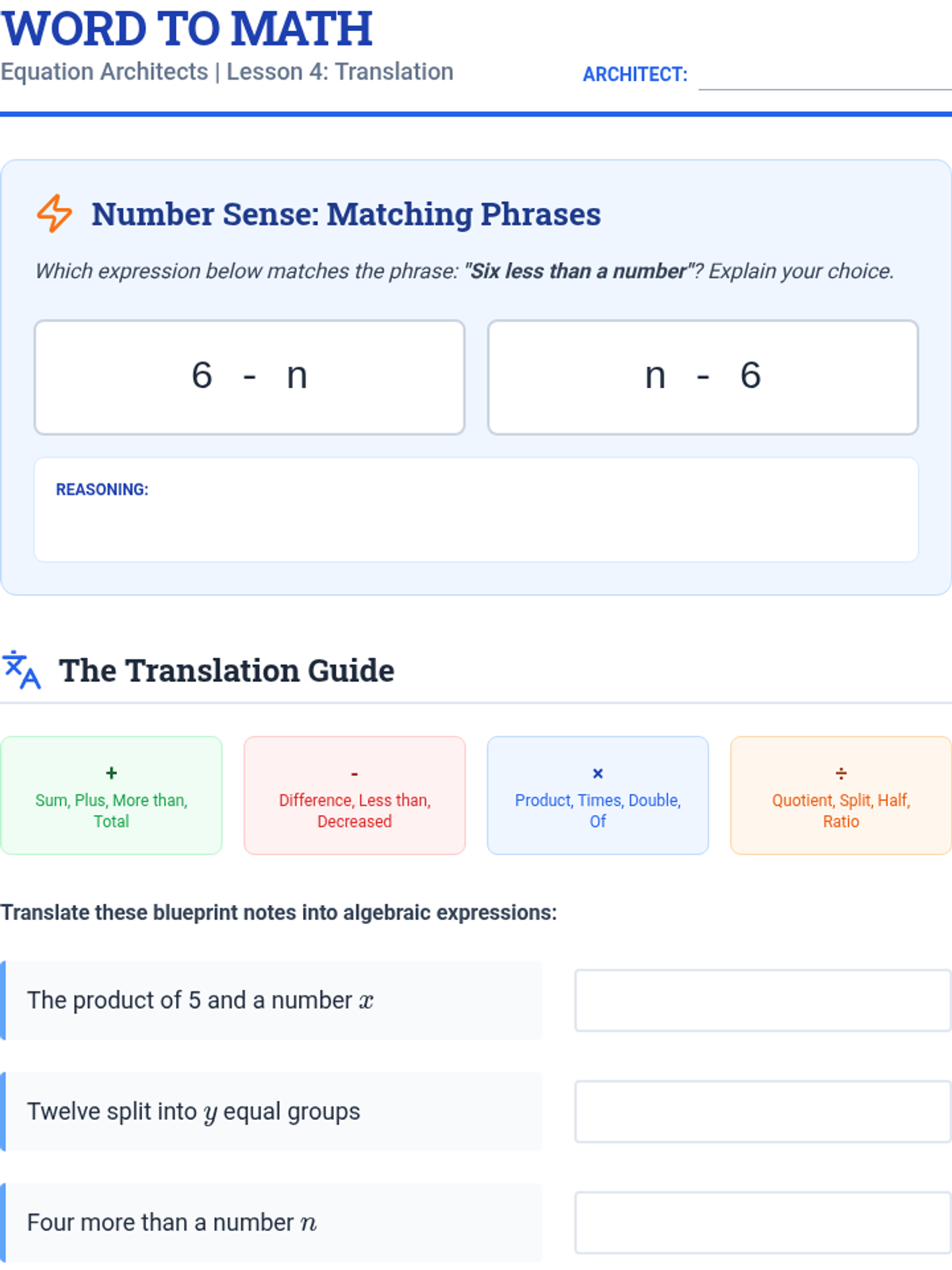This screenshot has height=1270, width=952.
Task: Click answer box for twelve split
Action: click(762, 1111)
